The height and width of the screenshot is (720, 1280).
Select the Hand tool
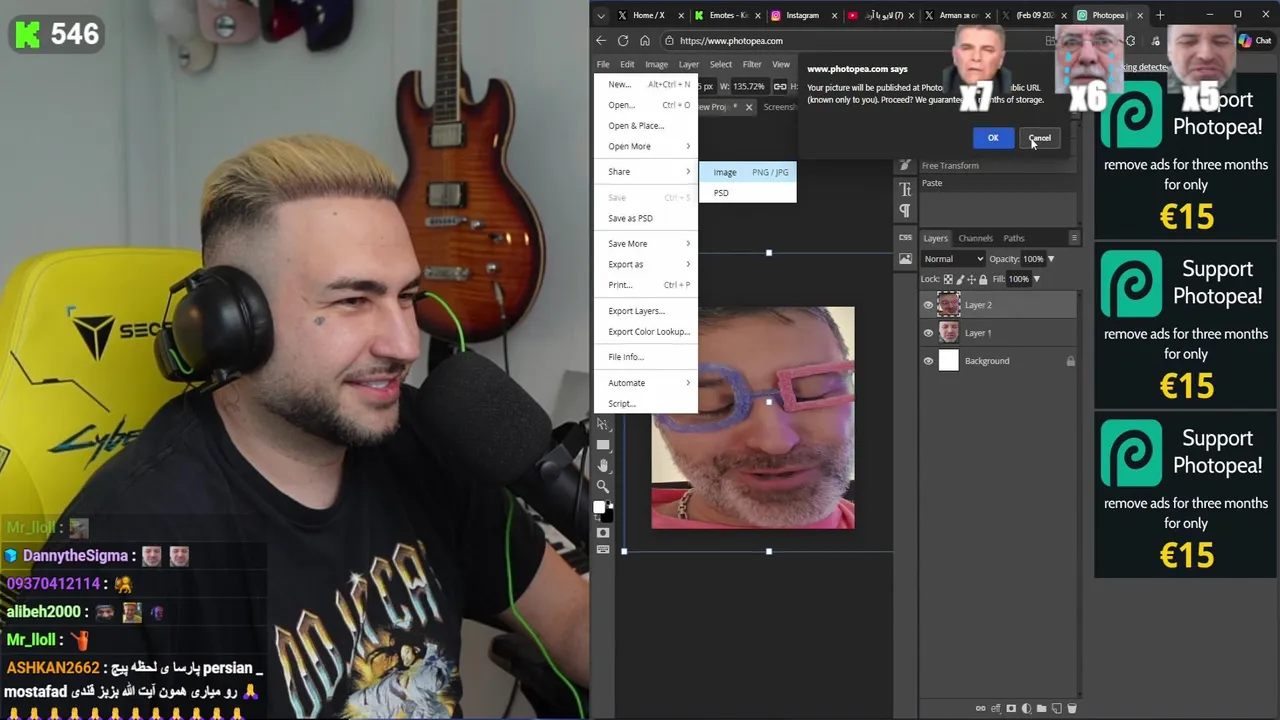tap(602, 465)
